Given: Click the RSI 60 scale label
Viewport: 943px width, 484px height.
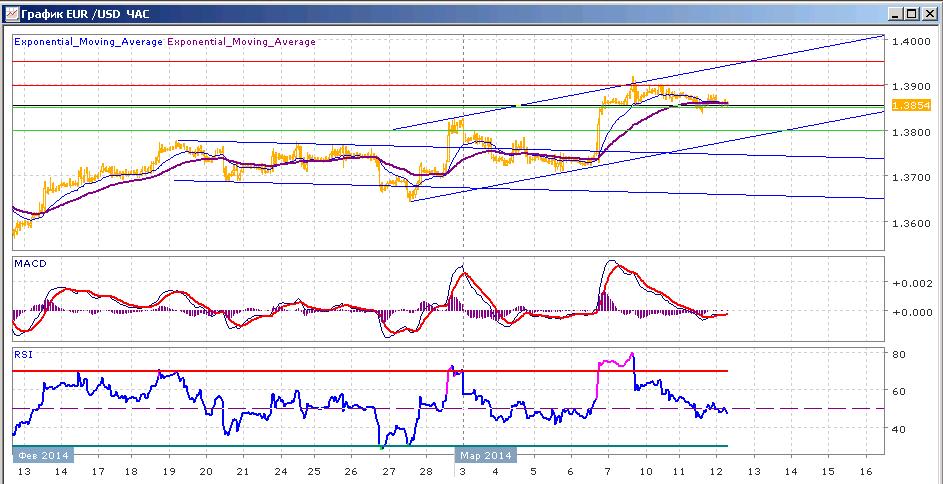Looking at the screenshot, I should point(898,391).
